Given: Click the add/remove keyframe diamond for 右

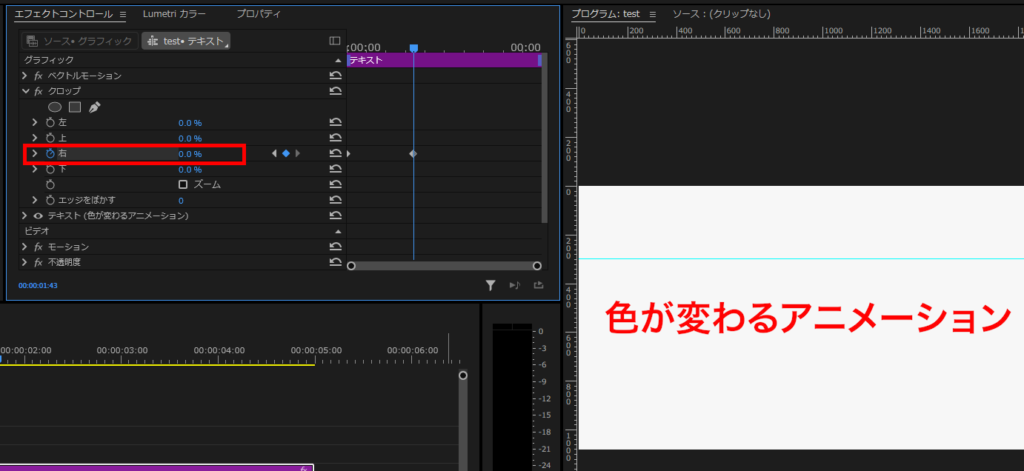Looking at the screenshot, I should tap(285, 154).
